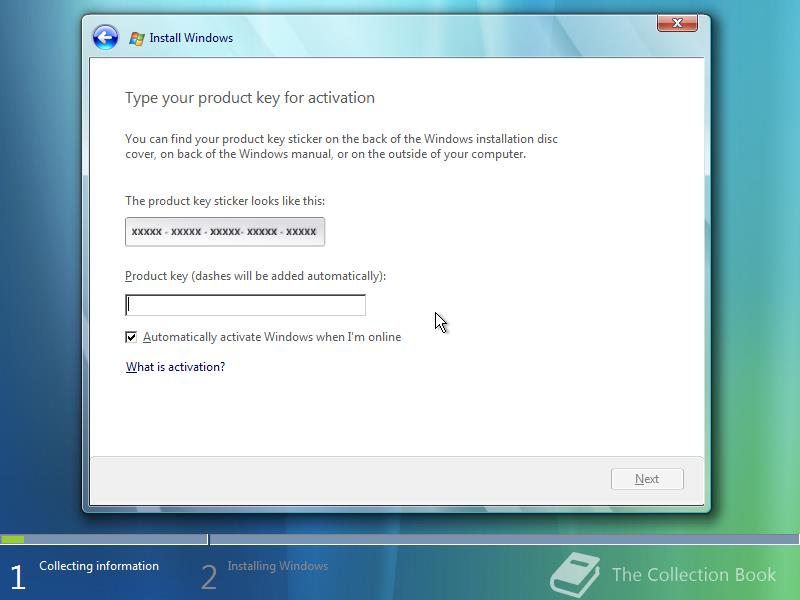
Task: Click the 'Type your product key for activation' heading
Action: click(x=250, y=97)
